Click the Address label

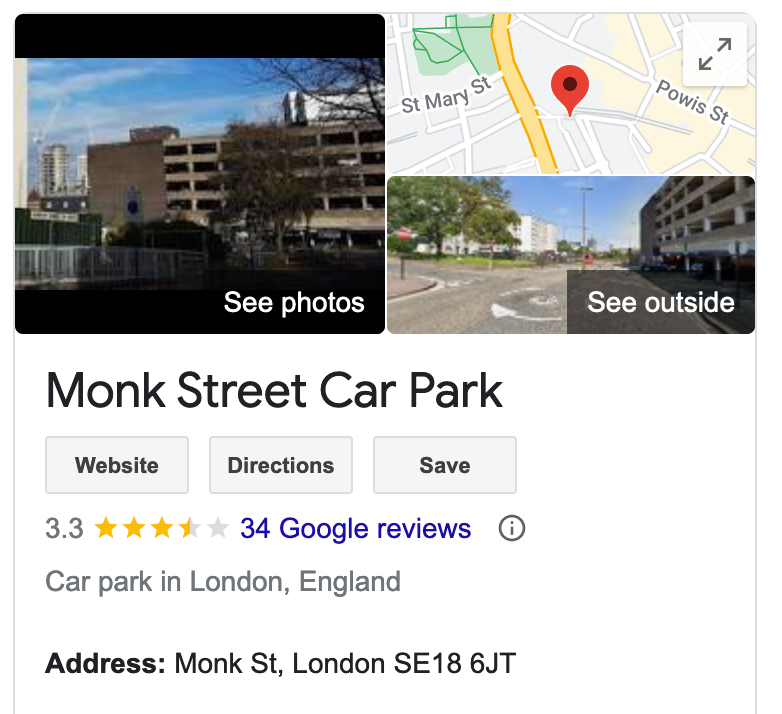pyautogui.click(x=105, y=664)
